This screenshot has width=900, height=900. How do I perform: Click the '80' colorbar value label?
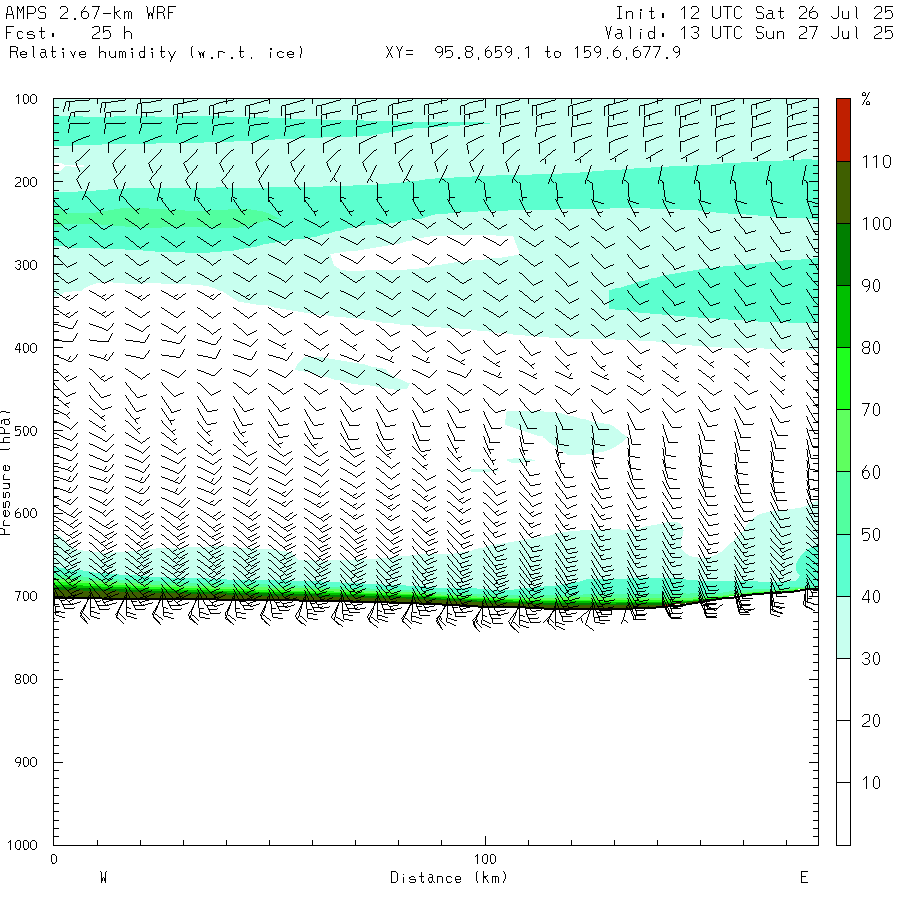point(871,348)
